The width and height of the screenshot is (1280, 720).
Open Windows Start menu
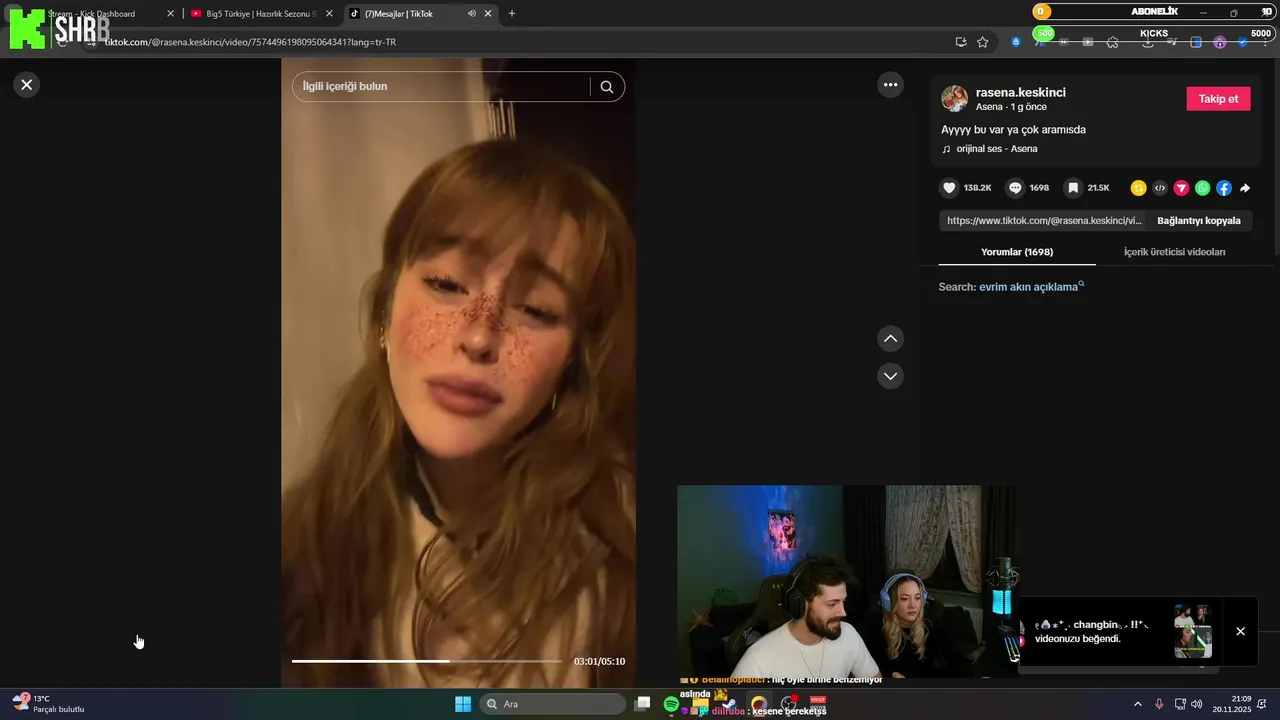[463, 704]
